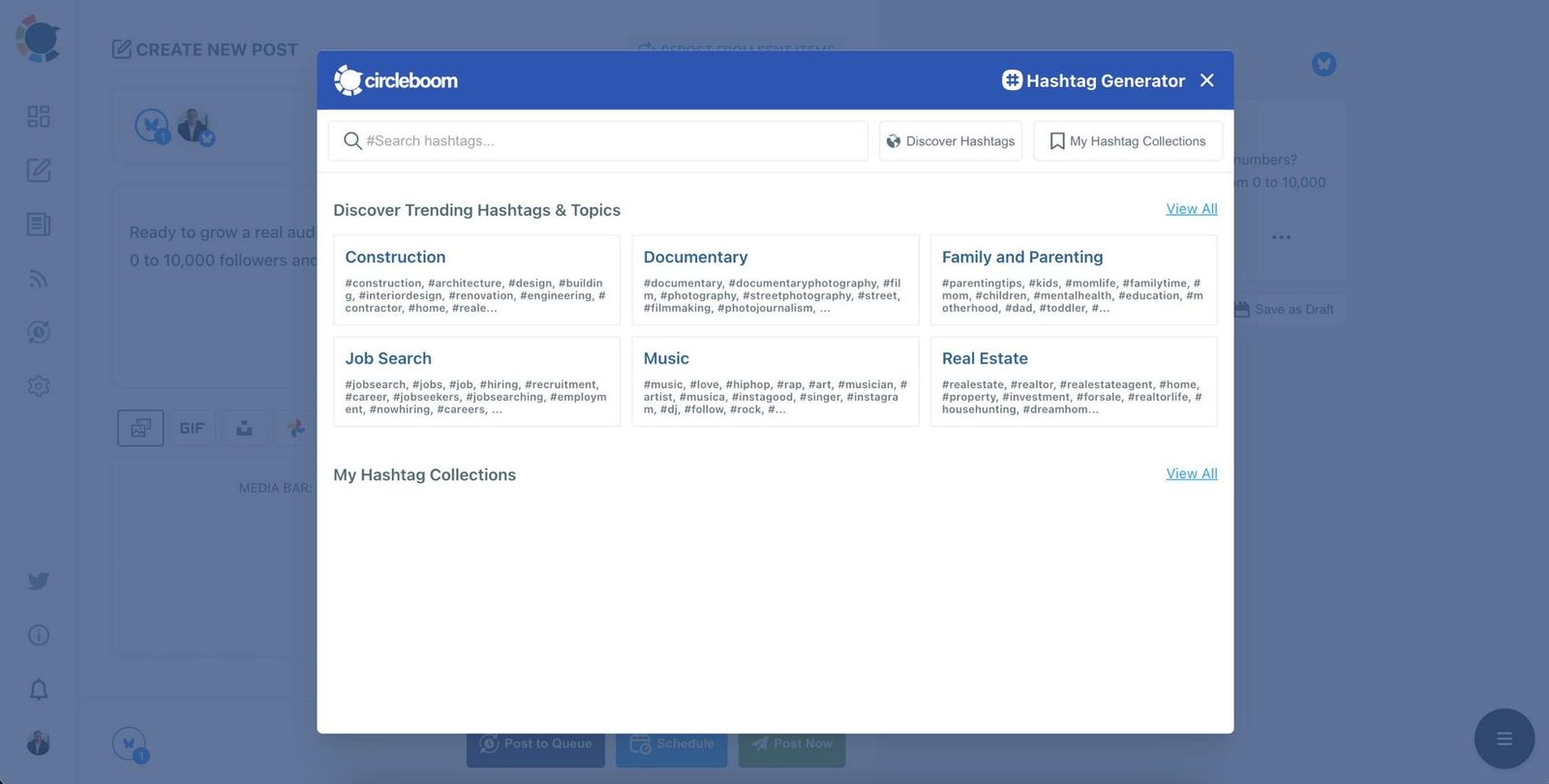Choose the Family and Parenting topic card

tap(1074, 280)
